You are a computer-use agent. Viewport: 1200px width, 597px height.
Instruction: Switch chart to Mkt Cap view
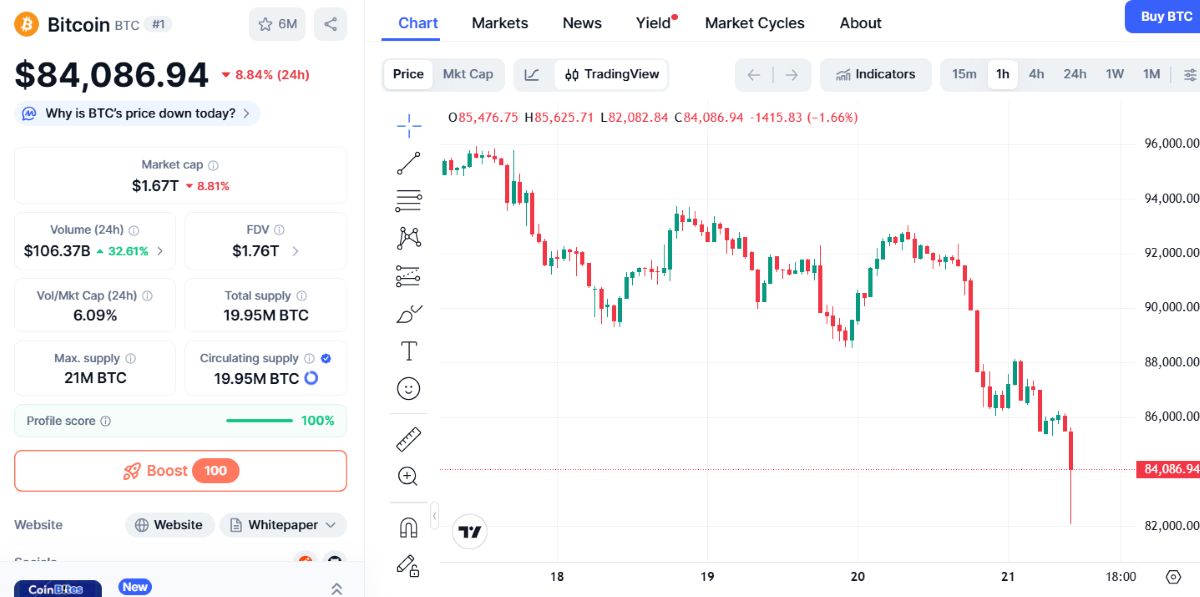(468, 74)
